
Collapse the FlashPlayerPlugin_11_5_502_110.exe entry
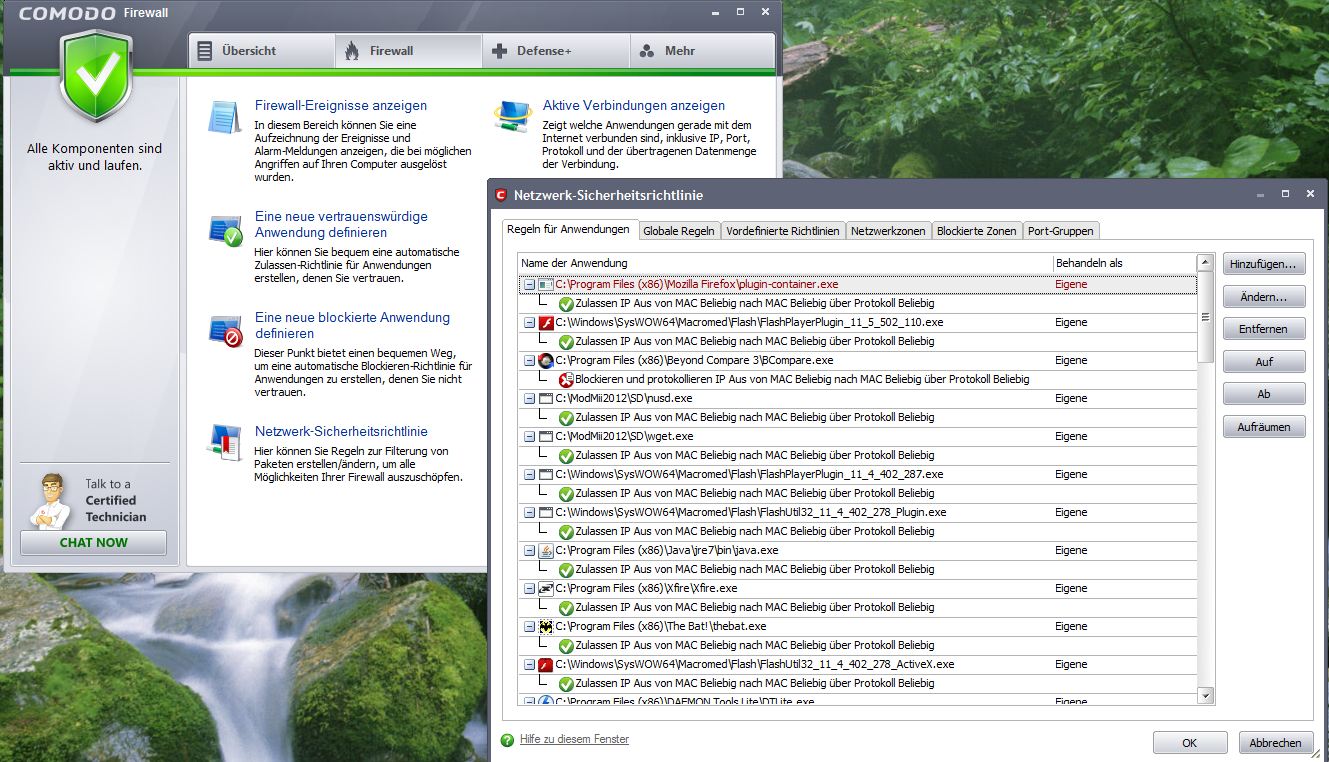click(x=529, y=323)
